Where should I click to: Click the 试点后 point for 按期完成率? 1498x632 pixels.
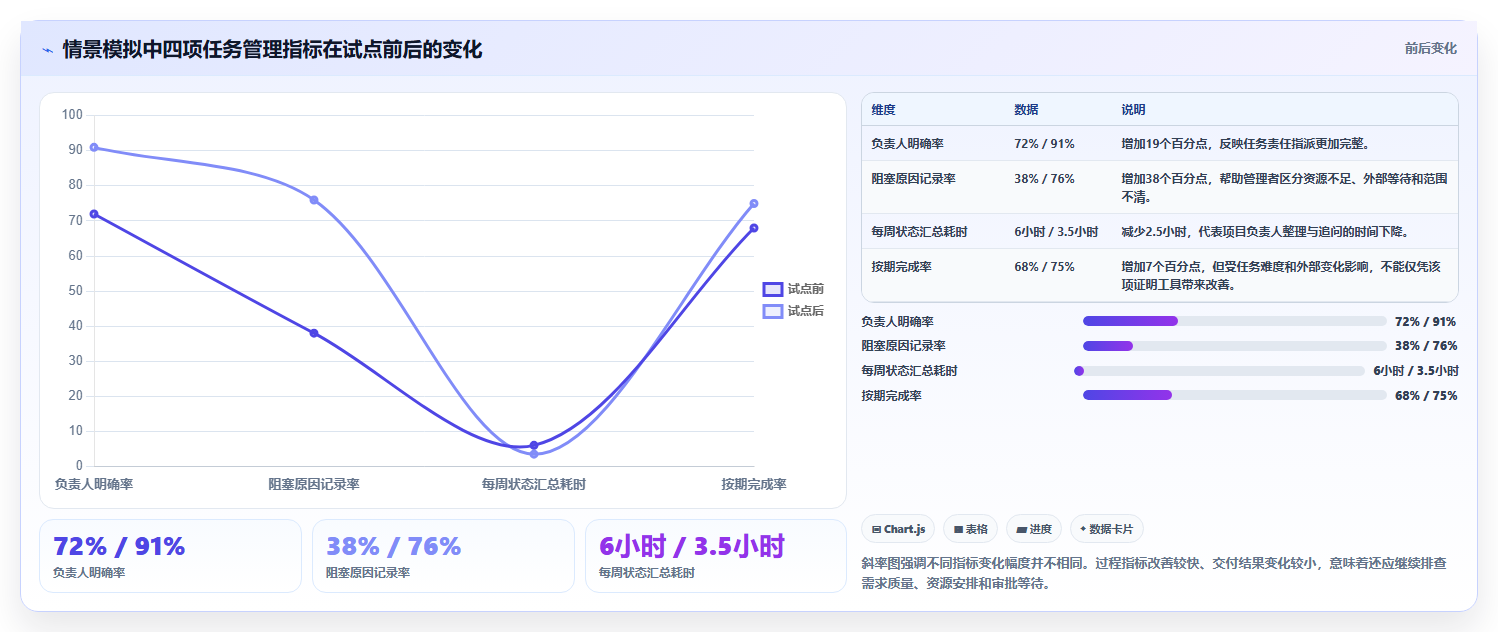point(754,203)
